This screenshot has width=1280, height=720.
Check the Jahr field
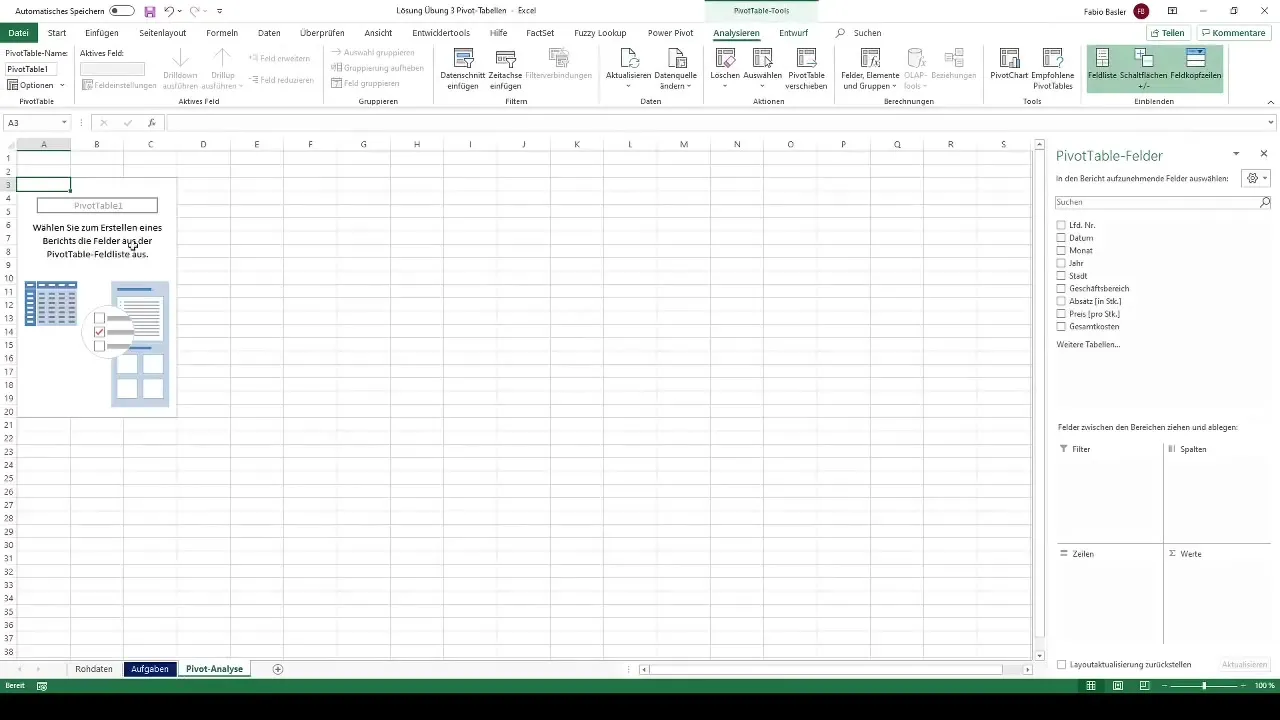(x=1062, y=263)
